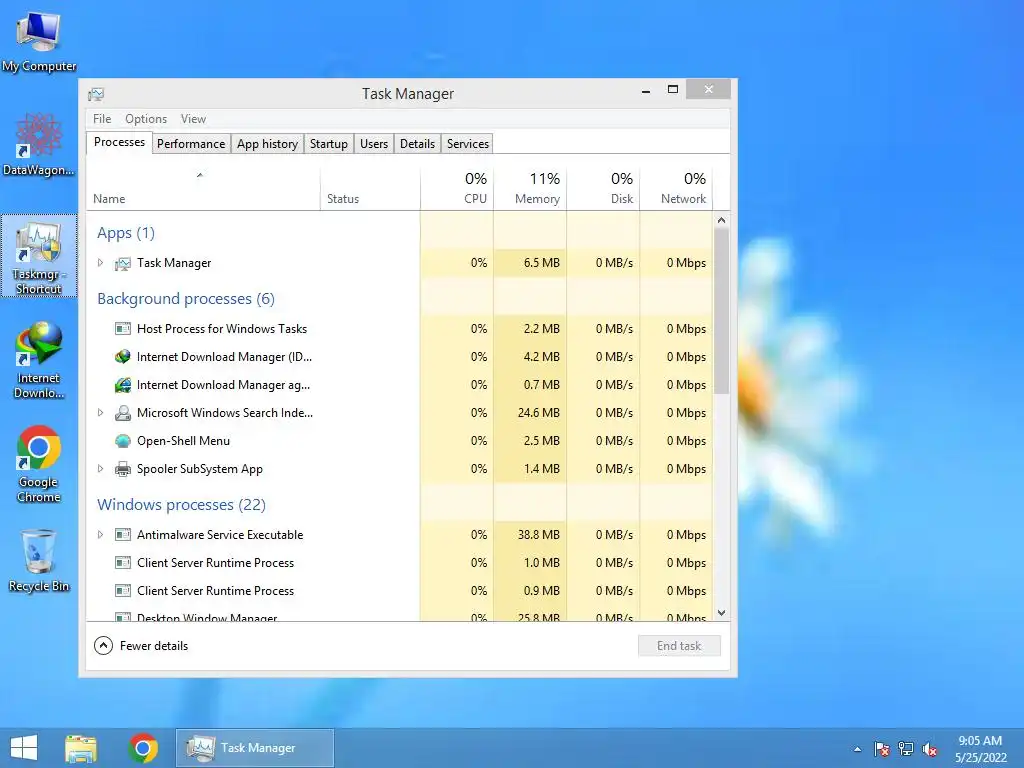Click the 6.5 MB memory value
The height and width of the screenshot is (768, 1024).
pos(541,263)
